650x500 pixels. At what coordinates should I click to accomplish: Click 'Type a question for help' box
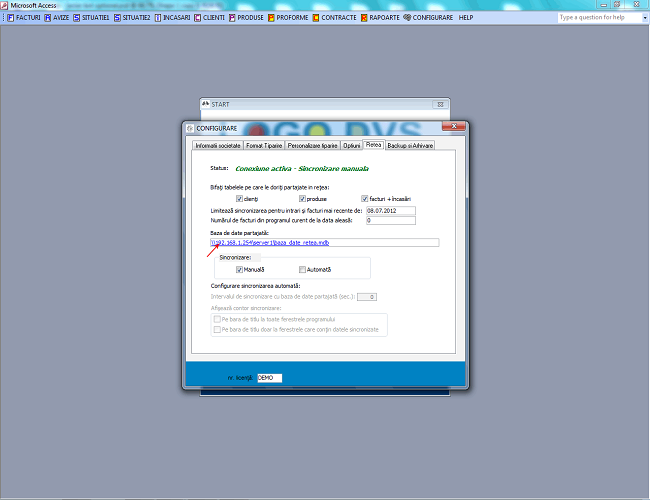(599, 17)
